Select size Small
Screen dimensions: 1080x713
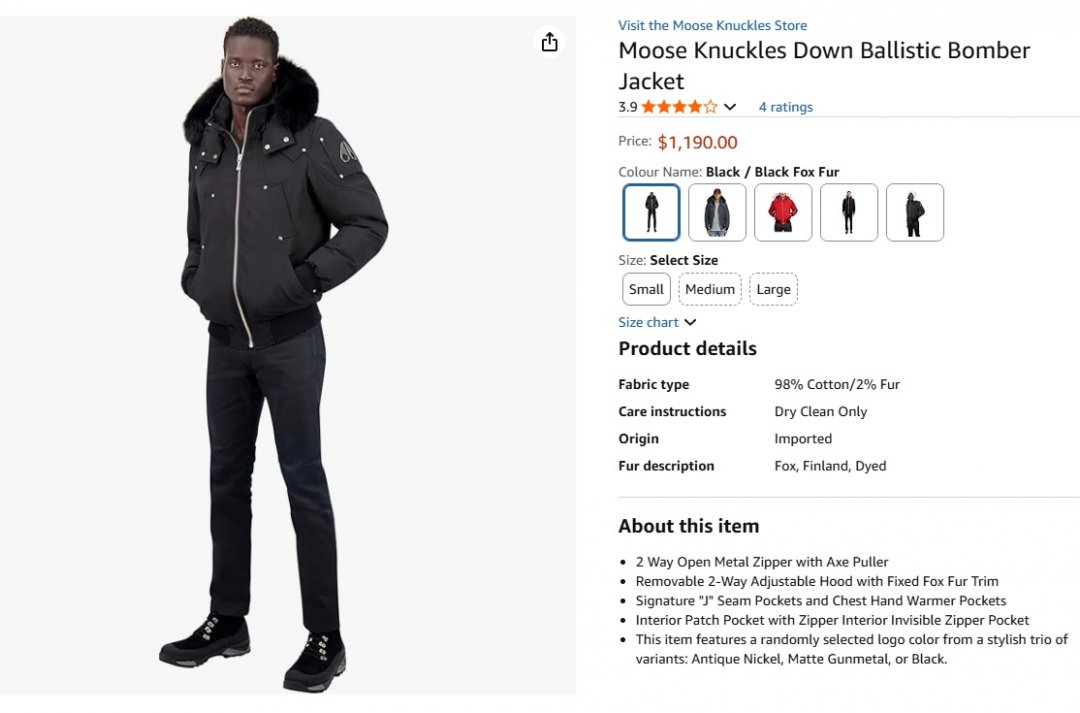[x=646, y=289]
